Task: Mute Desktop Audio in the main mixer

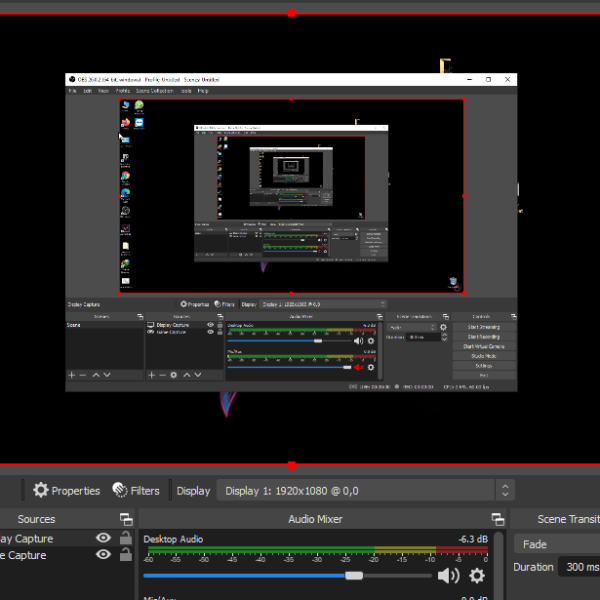Action: click(x=448, y=575)
